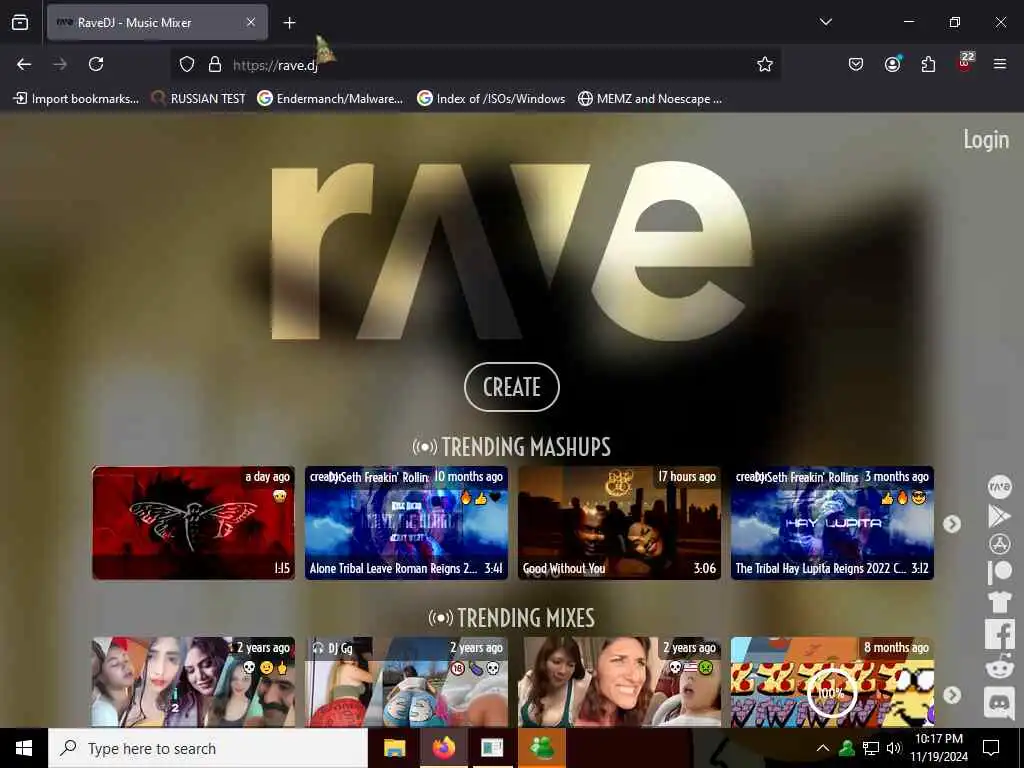The width and height of the screenshot is (1024, 768).
Task: Click the TRENDING MASHUPS heading
Action: (x=512, y=447)
